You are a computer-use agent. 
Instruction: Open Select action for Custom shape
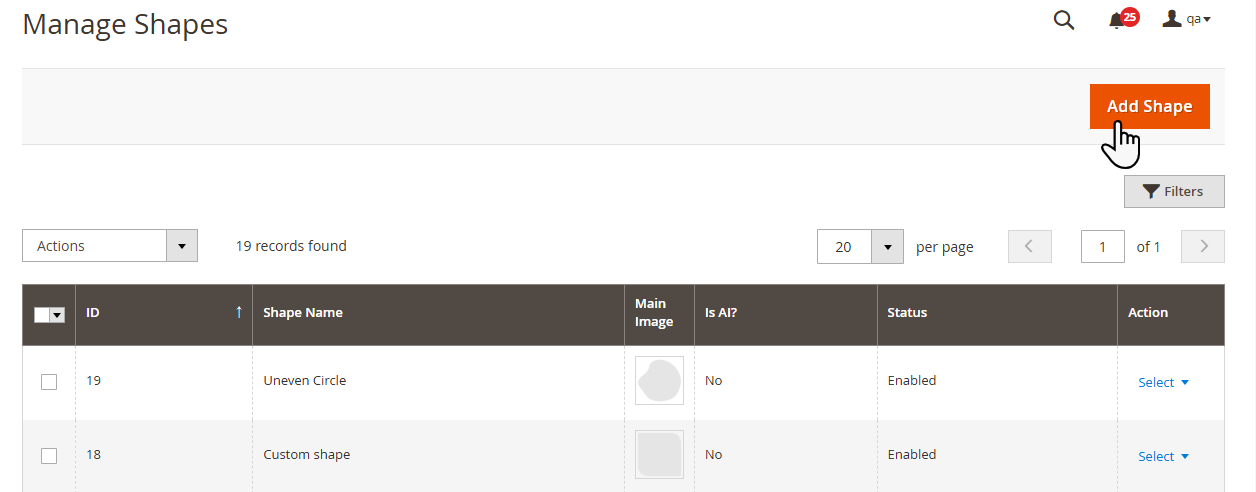(1163, 456)
